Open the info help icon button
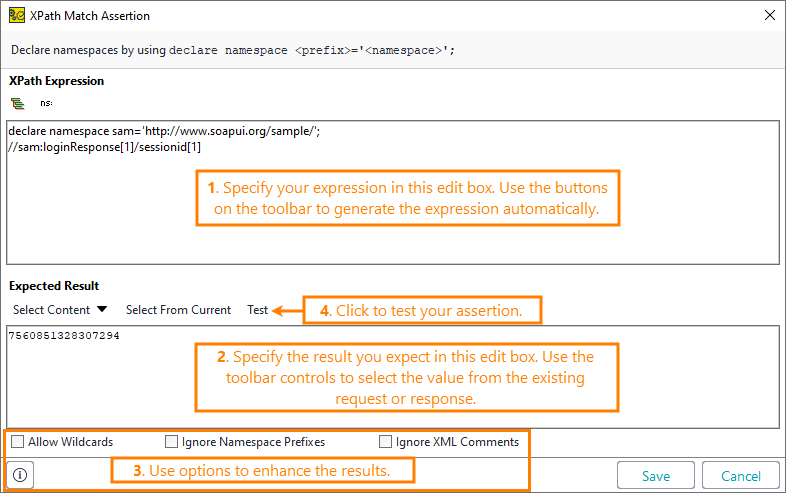 [x=20, y=474]
